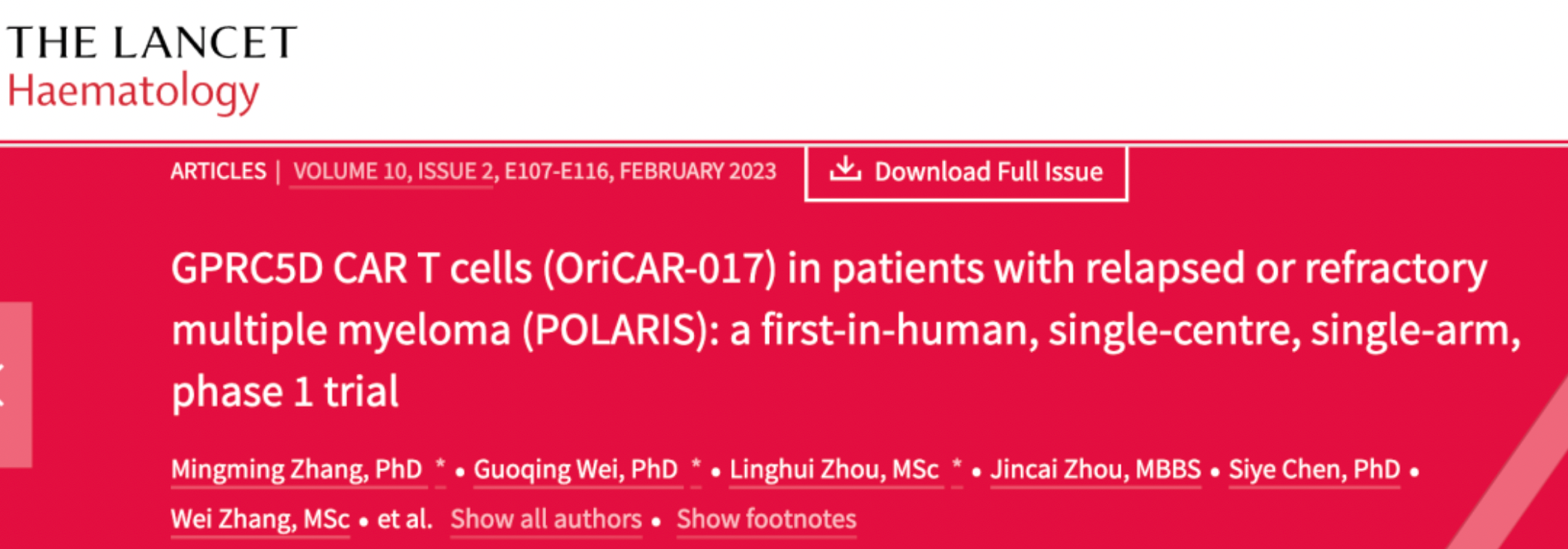Expand Show all authors
Image resolution: width=1568 pixels, height=549 pixels.
pos(545,519)
